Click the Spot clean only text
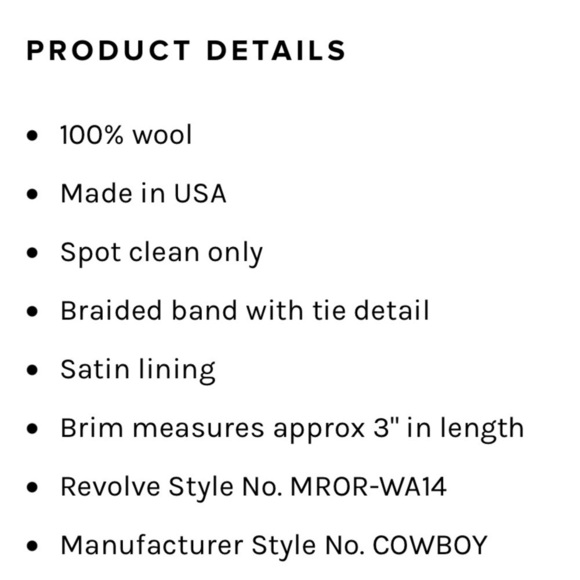Viewport: 580px width, 580px height. coord(162,253)
